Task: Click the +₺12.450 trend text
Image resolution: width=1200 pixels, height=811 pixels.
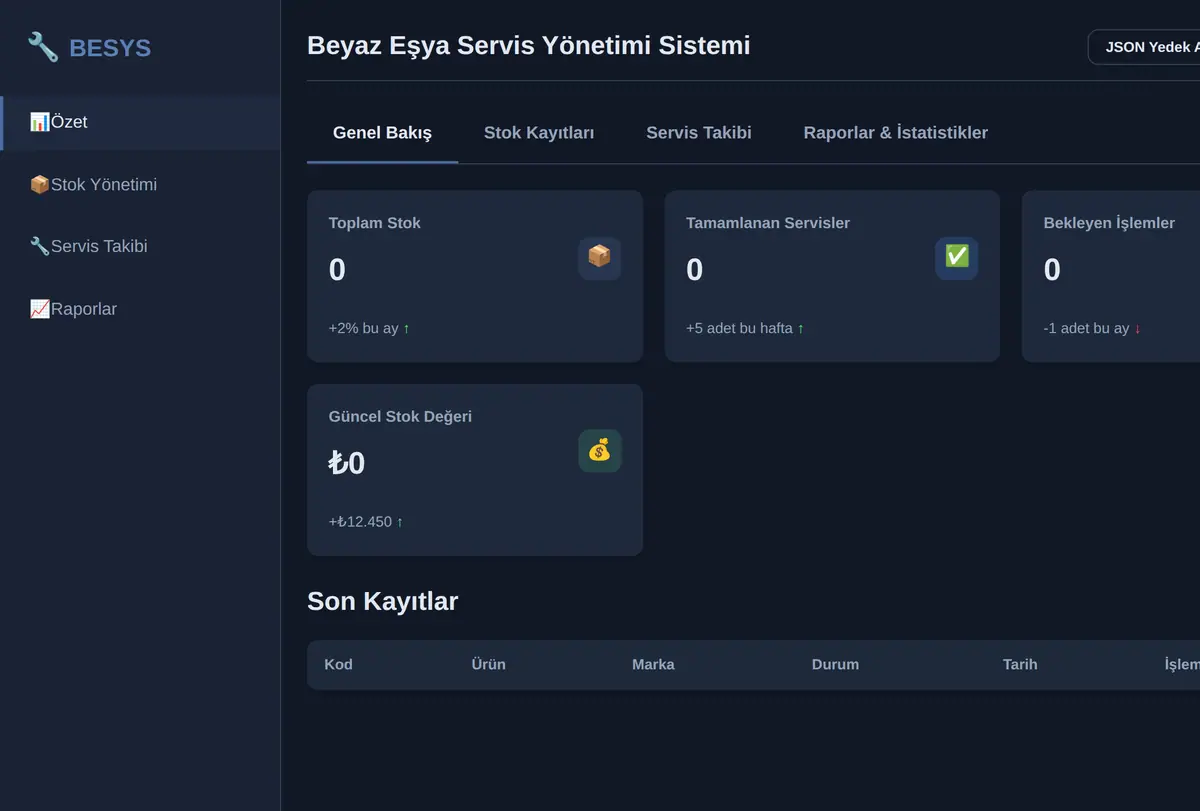Action: point(366,522)
